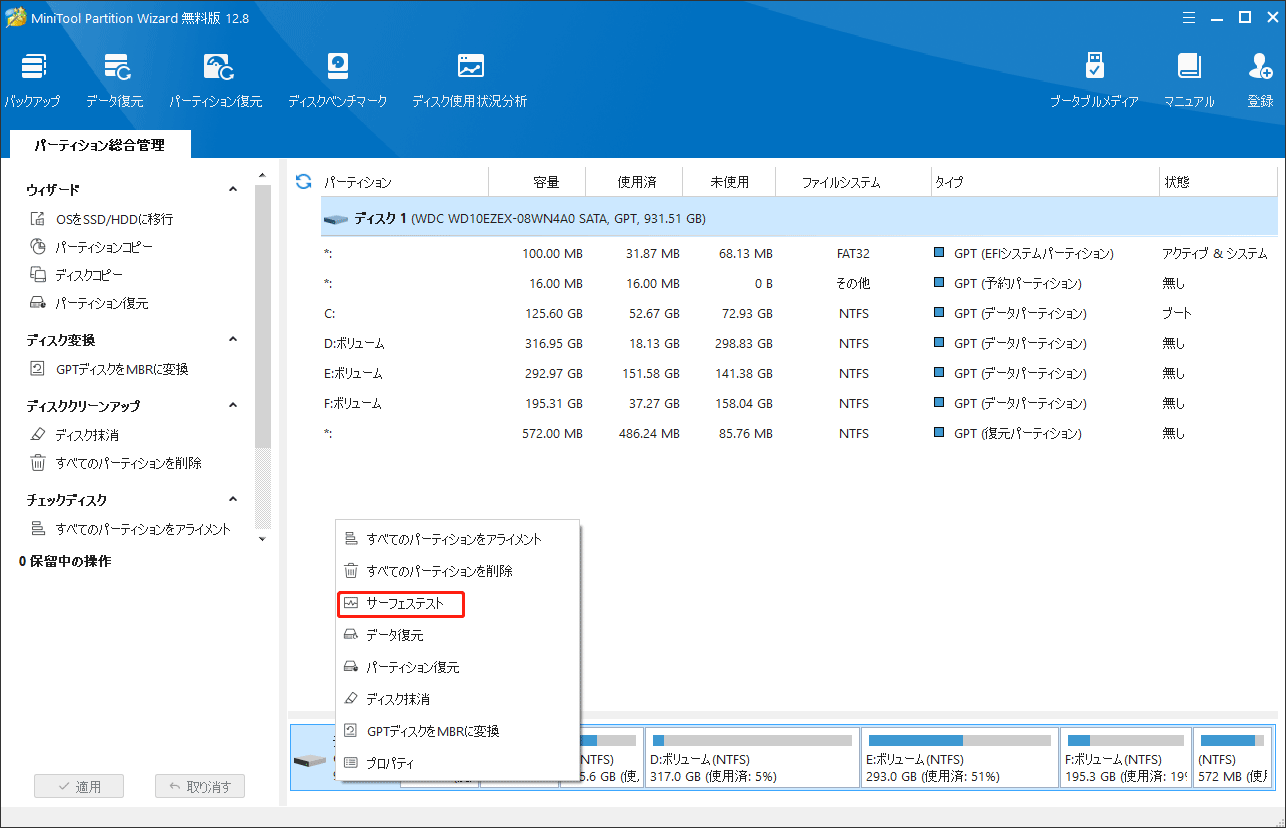Choose すべてのパーティションを削除 from context menu
This screenshot has width=1286, height=828.
457,571
